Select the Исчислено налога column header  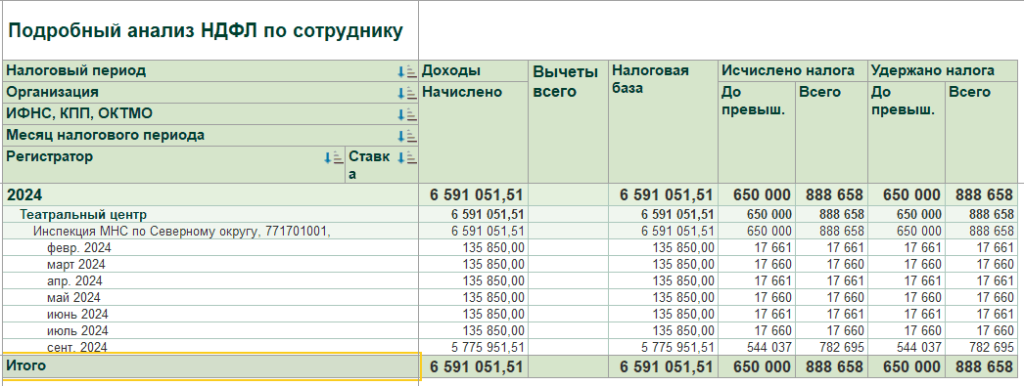[793, 71]
